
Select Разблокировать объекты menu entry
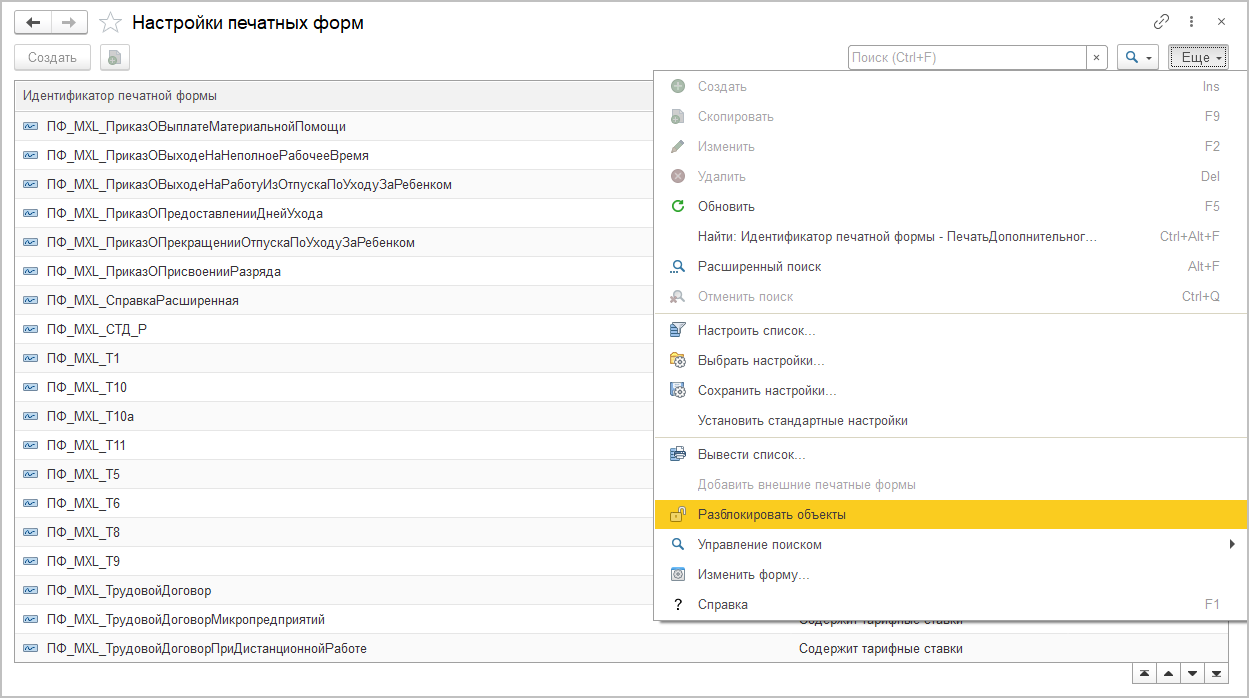coord(772,515)
